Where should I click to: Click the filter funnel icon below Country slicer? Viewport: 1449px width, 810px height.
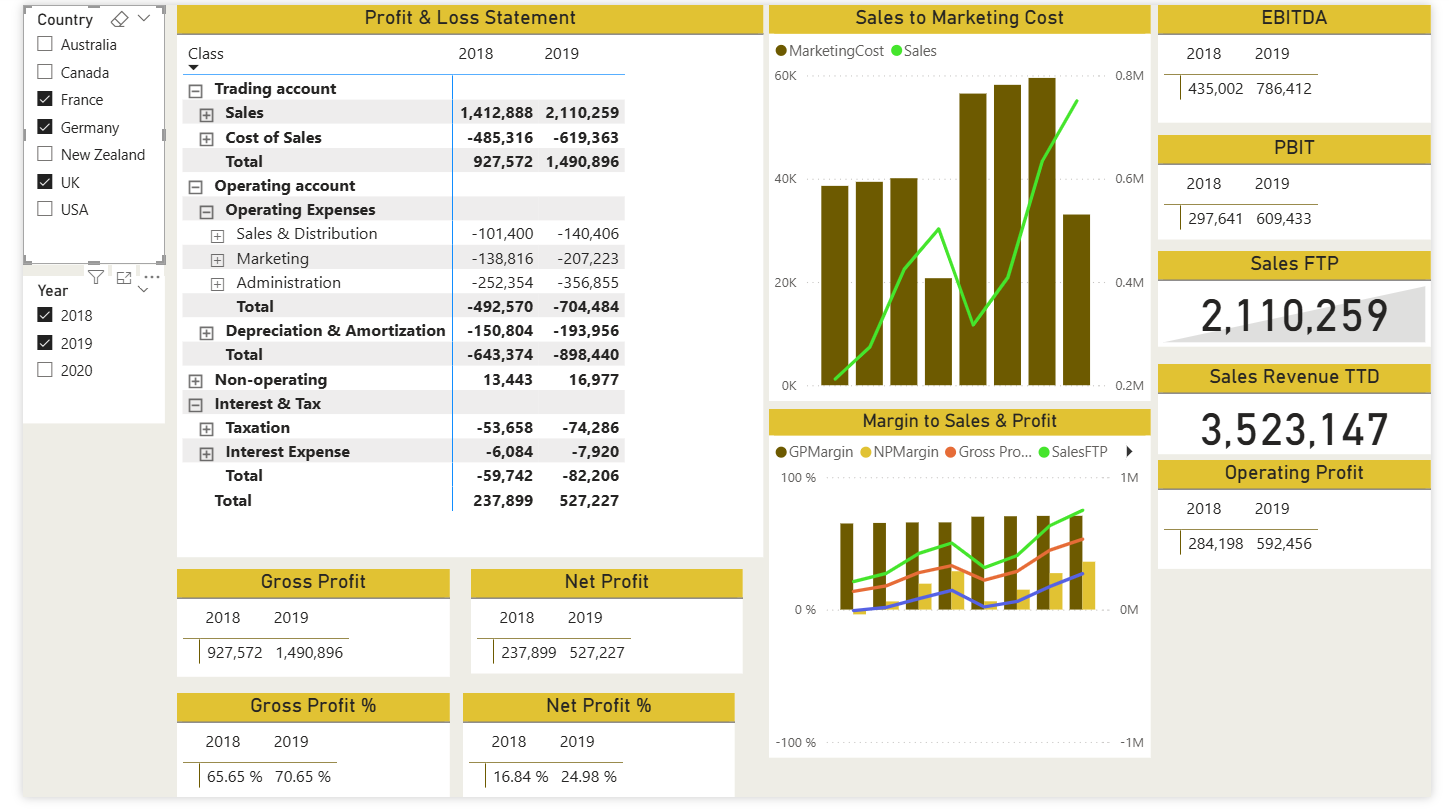click(95, 277)
